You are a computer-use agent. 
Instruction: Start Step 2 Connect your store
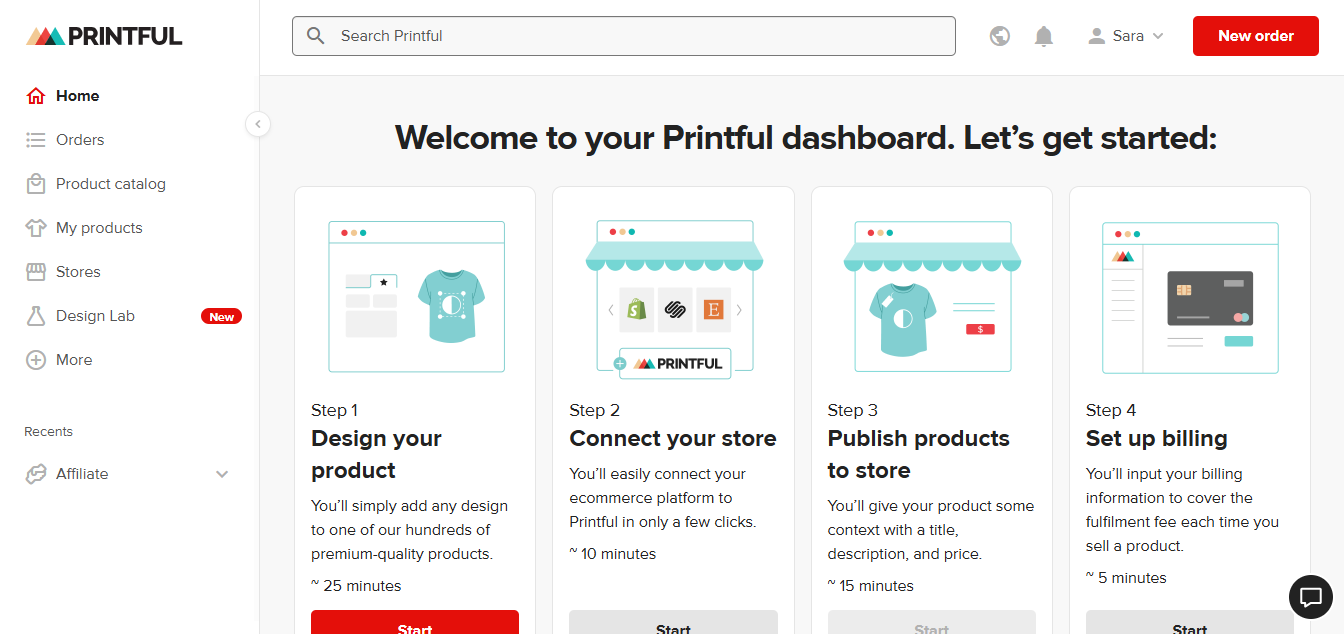[x=673, y=622]
